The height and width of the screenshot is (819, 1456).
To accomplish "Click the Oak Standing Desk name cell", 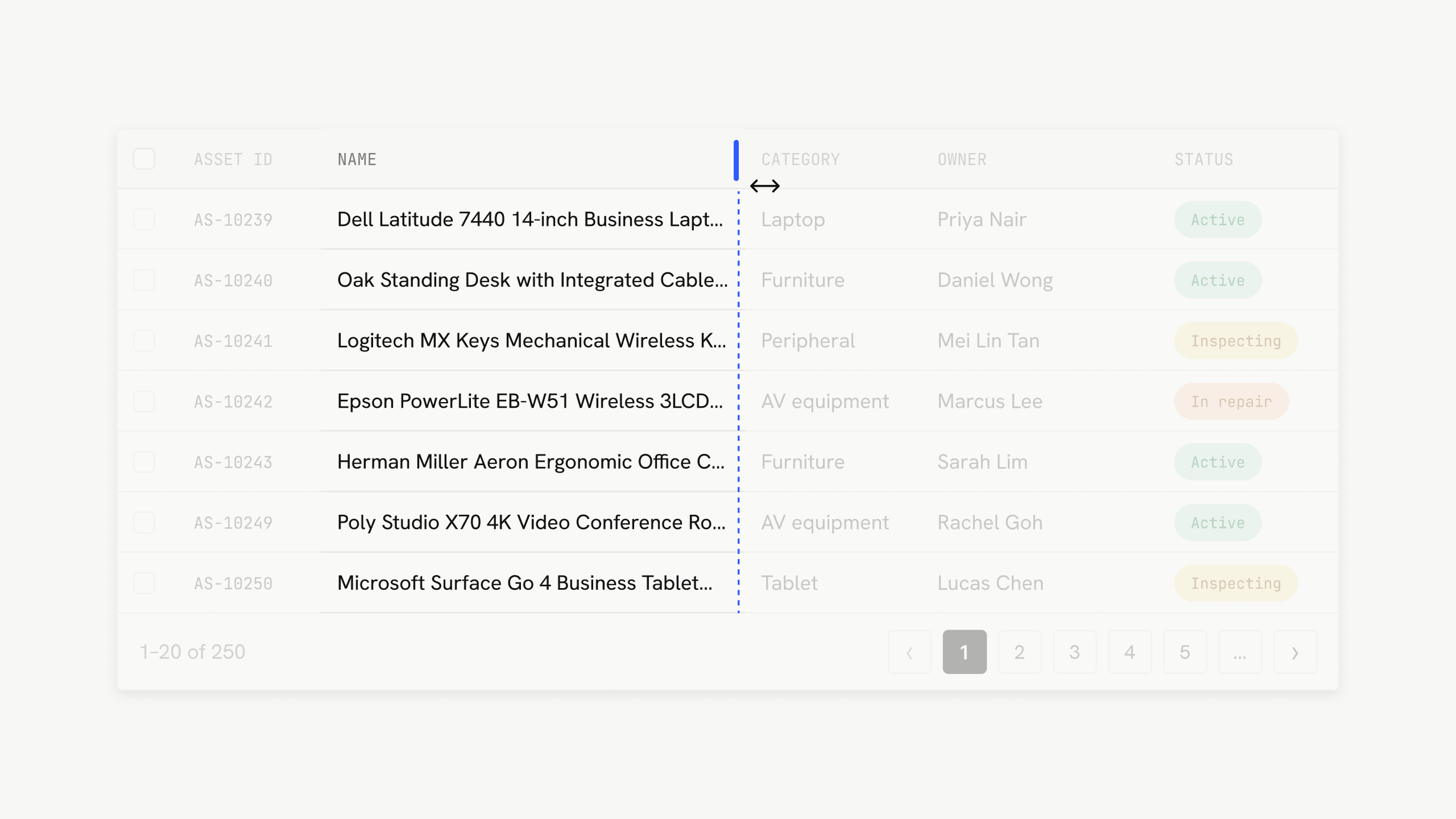I will [532, 280].
